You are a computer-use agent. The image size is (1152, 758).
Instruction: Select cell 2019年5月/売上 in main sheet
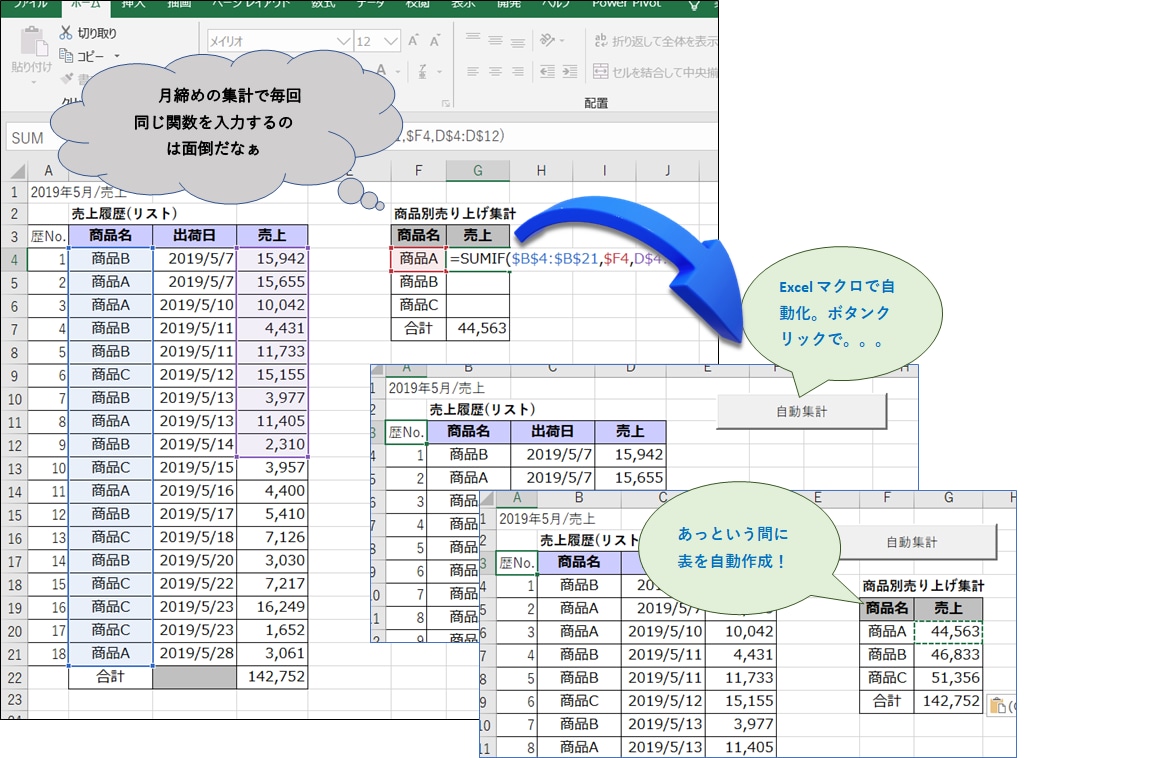77,192
